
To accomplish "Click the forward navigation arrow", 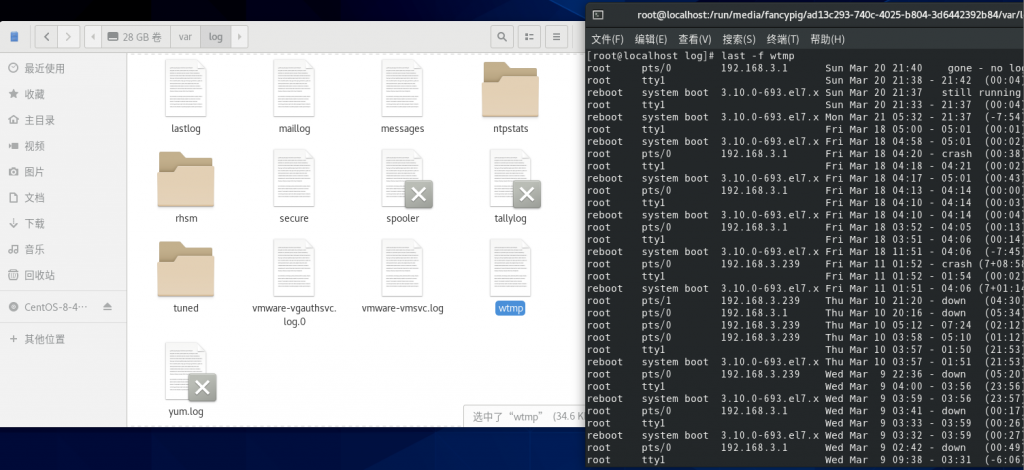I will [x=68, y=37].
